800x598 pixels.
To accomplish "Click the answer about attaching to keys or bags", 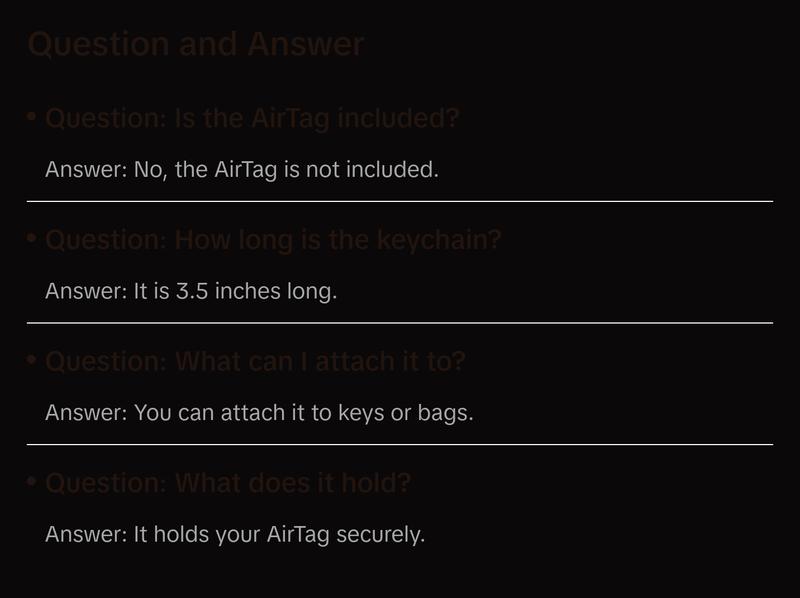I will coord(259,412).
